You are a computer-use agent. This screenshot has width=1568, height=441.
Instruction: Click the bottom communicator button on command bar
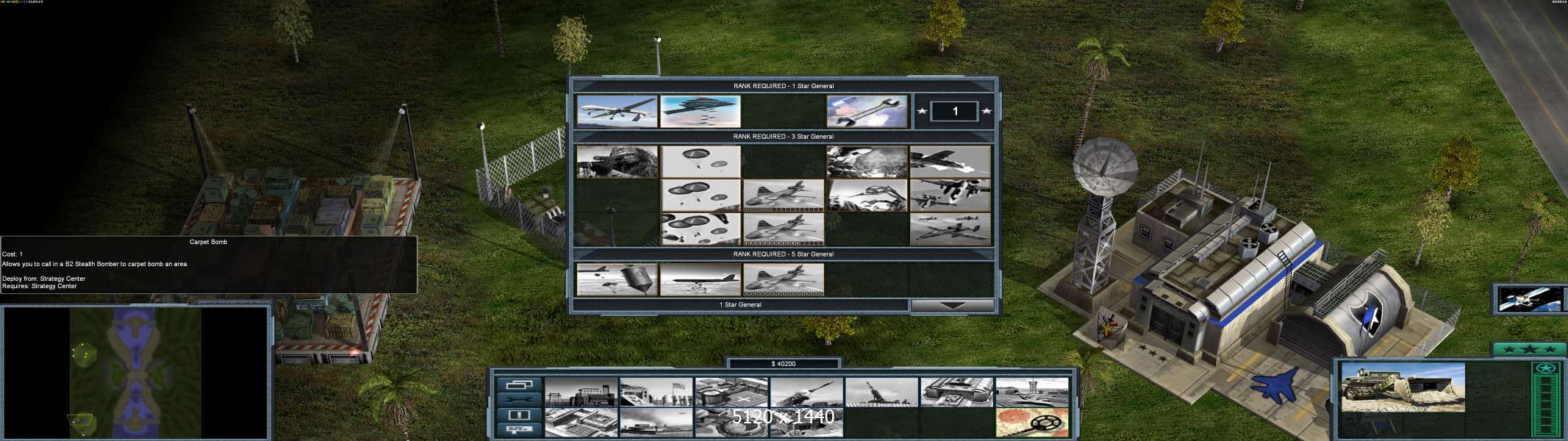pos(520,429)
